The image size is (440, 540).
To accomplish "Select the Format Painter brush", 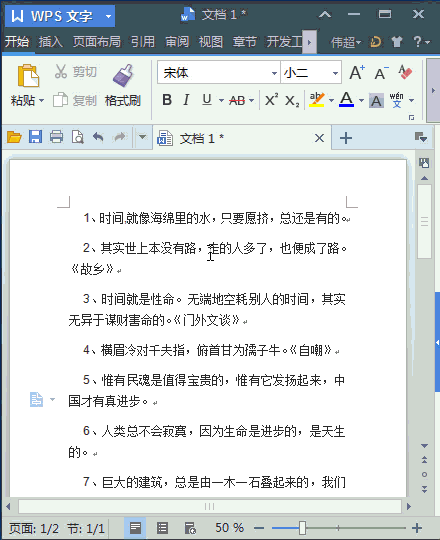I will 123,75.
